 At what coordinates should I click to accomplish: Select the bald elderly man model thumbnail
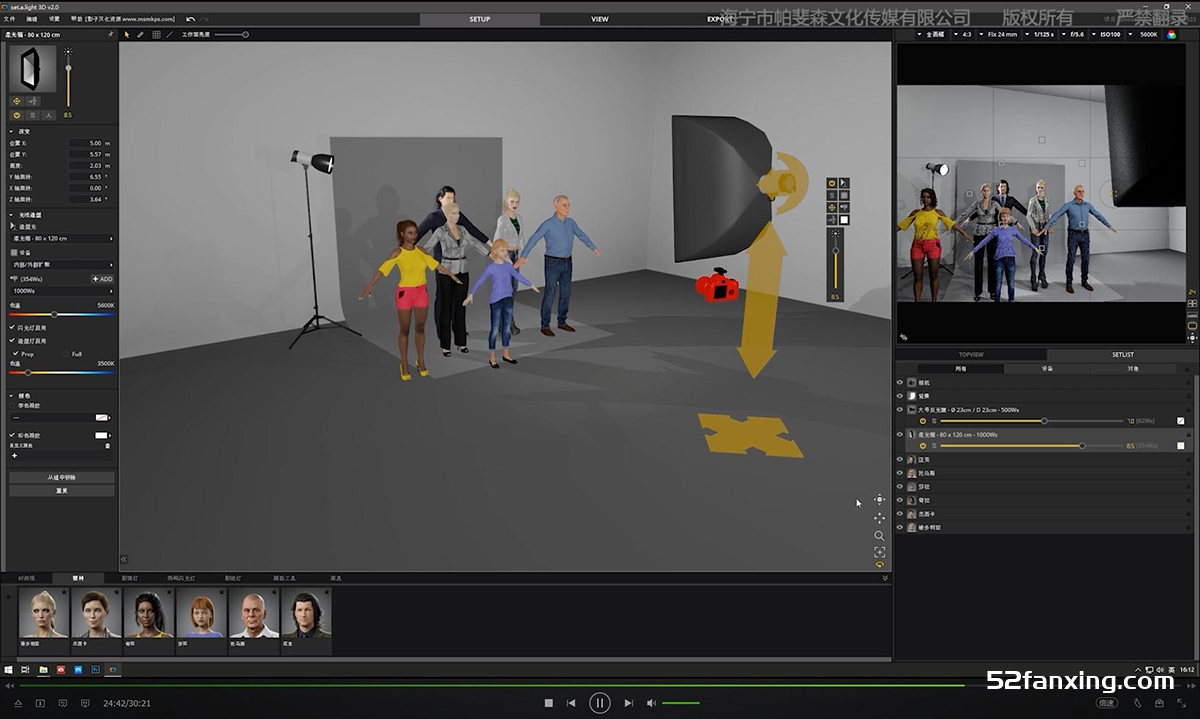[254, 614]
